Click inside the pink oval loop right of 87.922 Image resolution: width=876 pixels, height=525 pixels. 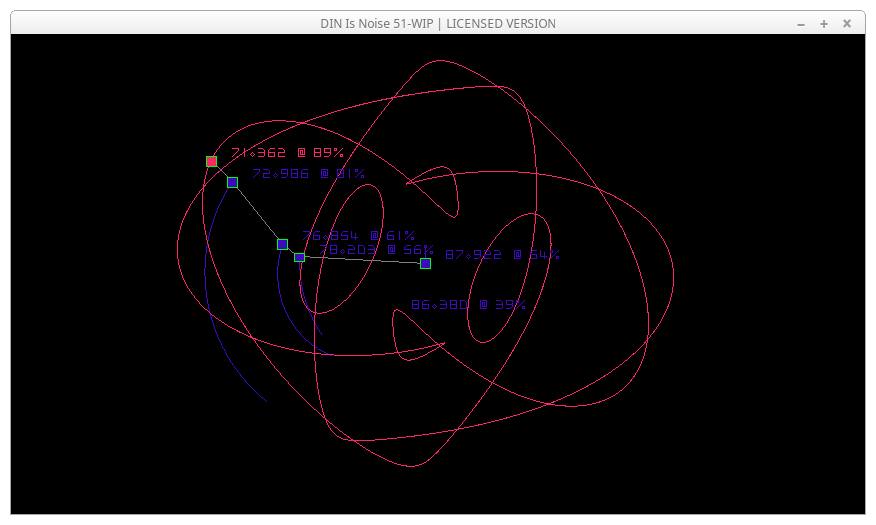[510, 277]
